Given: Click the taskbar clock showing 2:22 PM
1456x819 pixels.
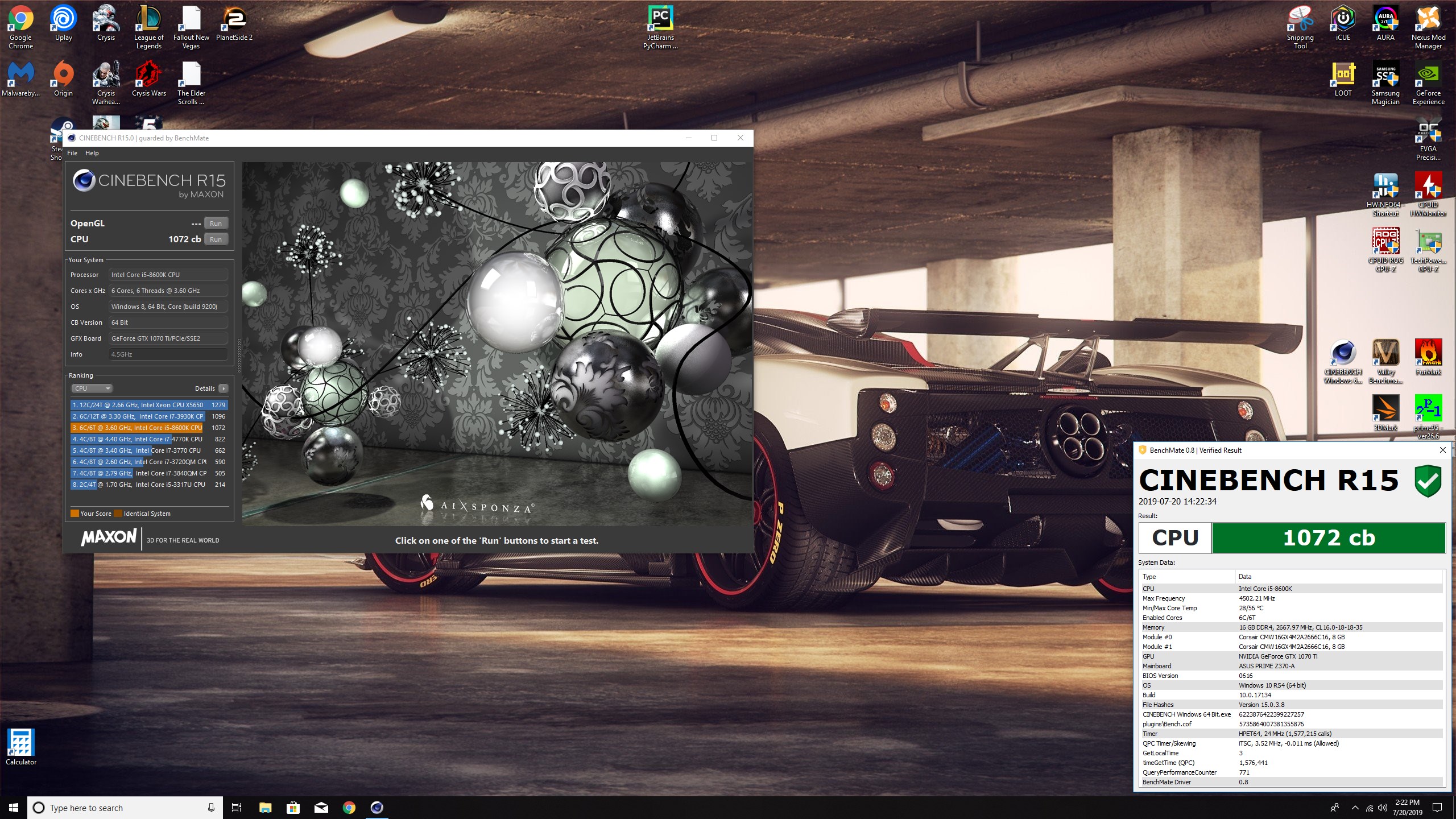Looking at the screenshot, I should pyautogui.click(x=1407, y=808).
